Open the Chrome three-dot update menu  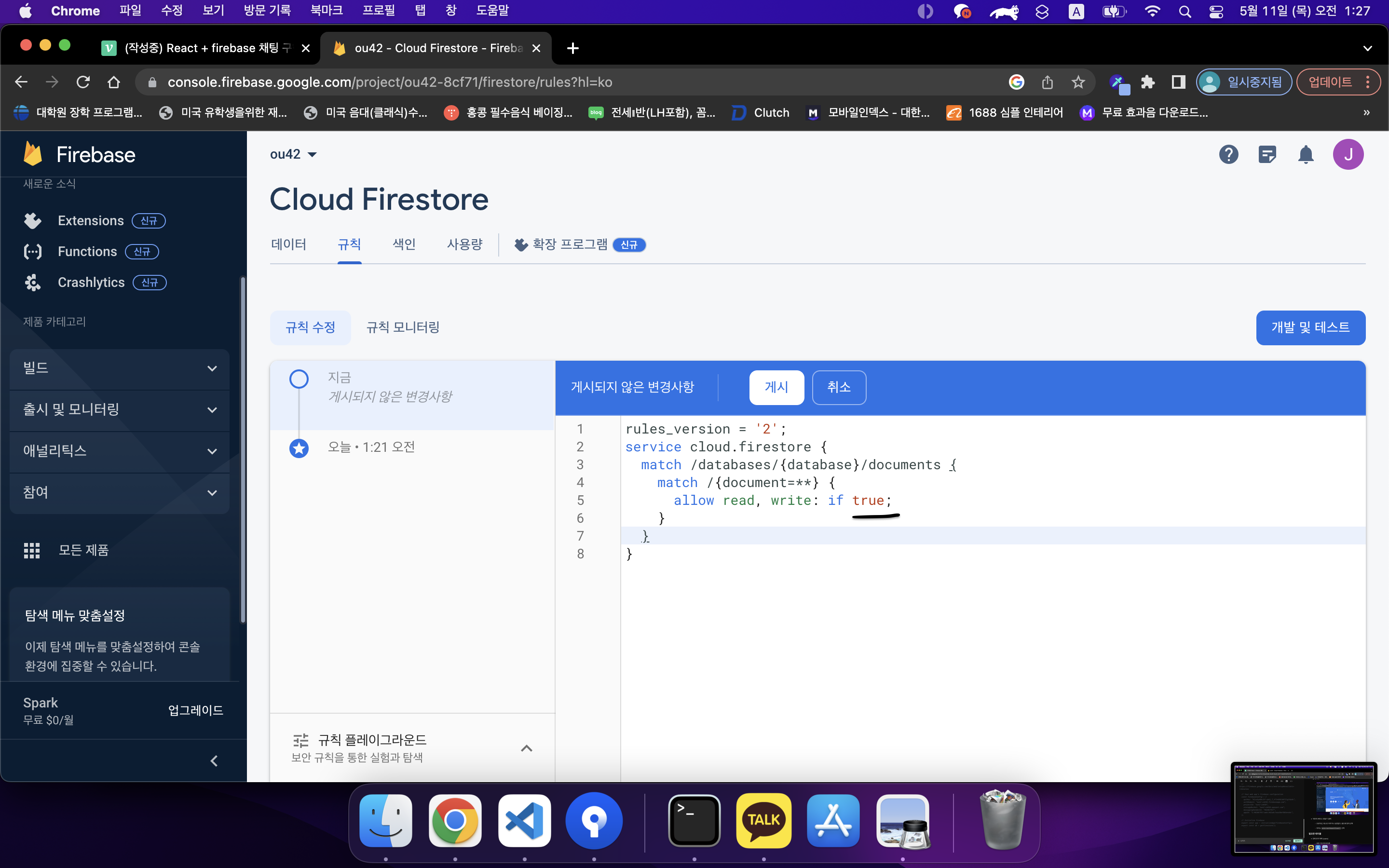point(1369,82)
